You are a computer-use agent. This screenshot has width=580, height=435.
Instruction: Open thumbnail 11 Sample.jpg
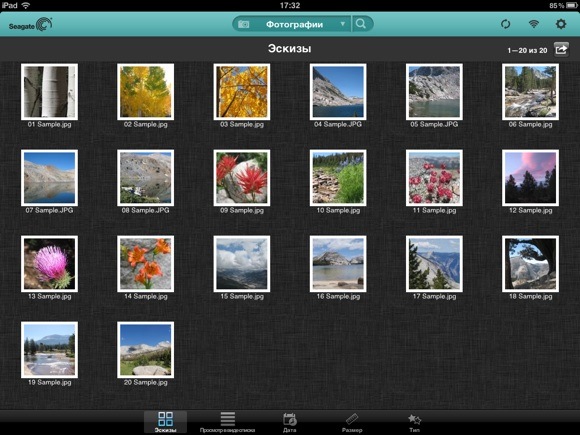point(434,178)
